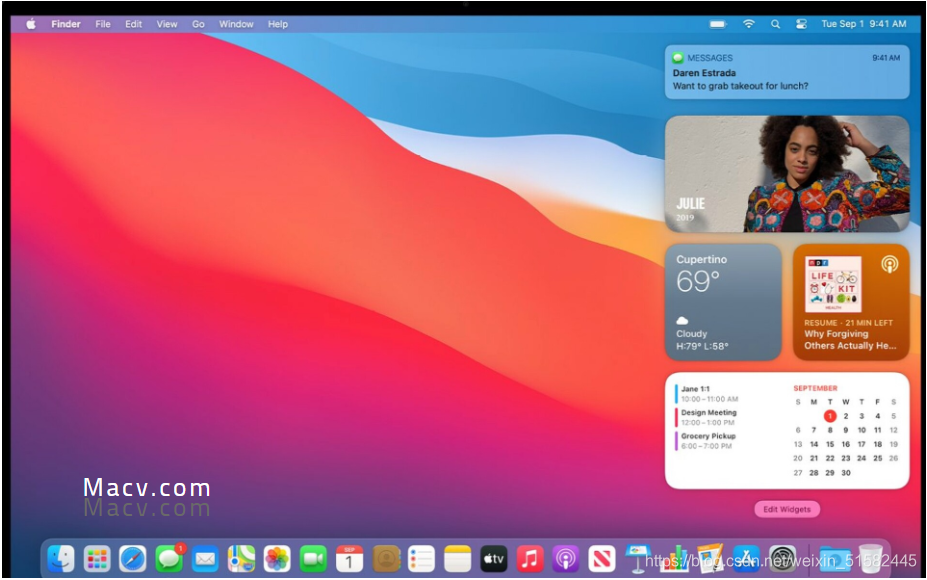Open the 'Jane 1:1' calendar event
The image size is (927, 580).
click(x=708, y=394)
